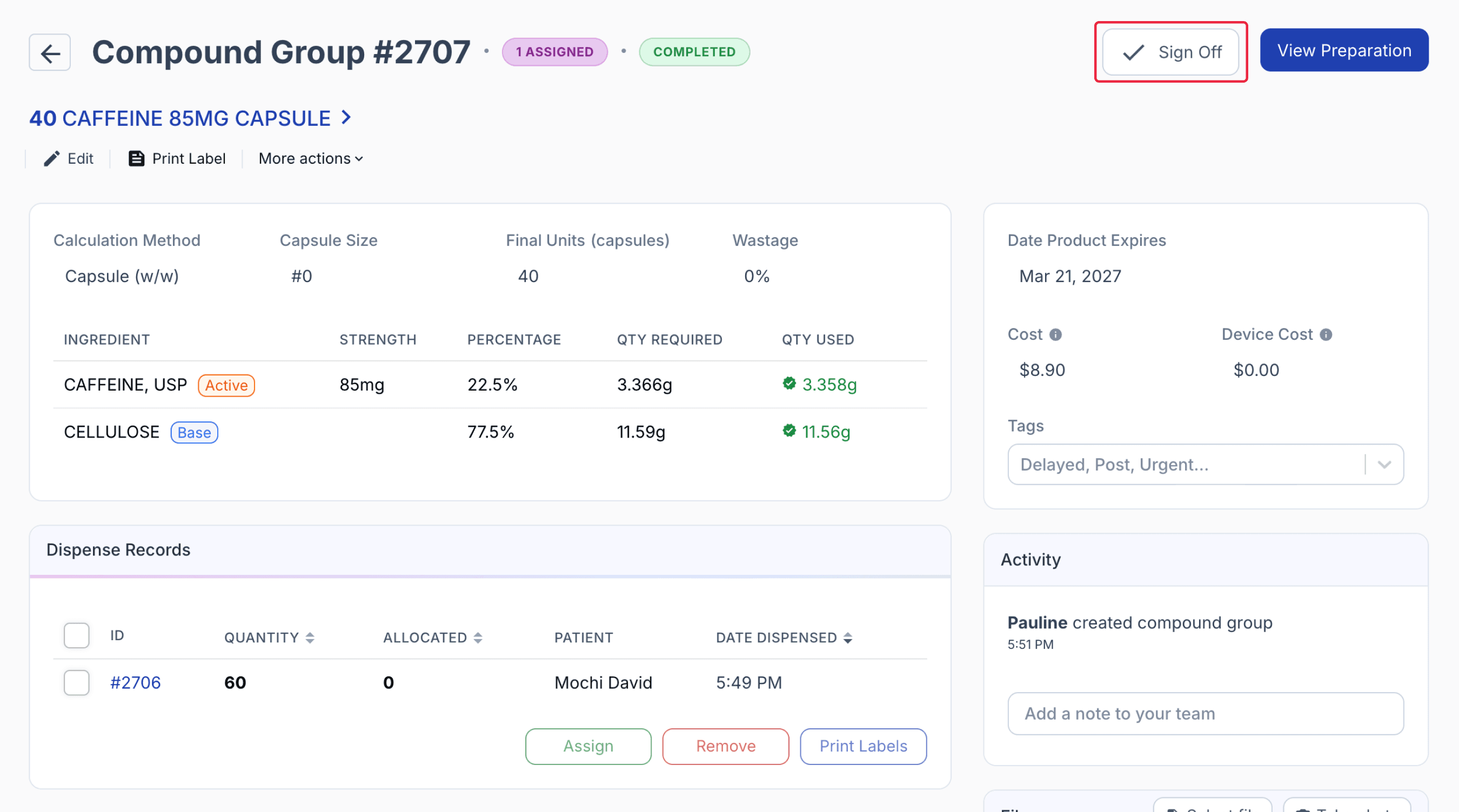Image resolution: width=1459 pixels, height=812 pixels.
Task: Click the COMPLETED status badge
Action: point(694,52)
